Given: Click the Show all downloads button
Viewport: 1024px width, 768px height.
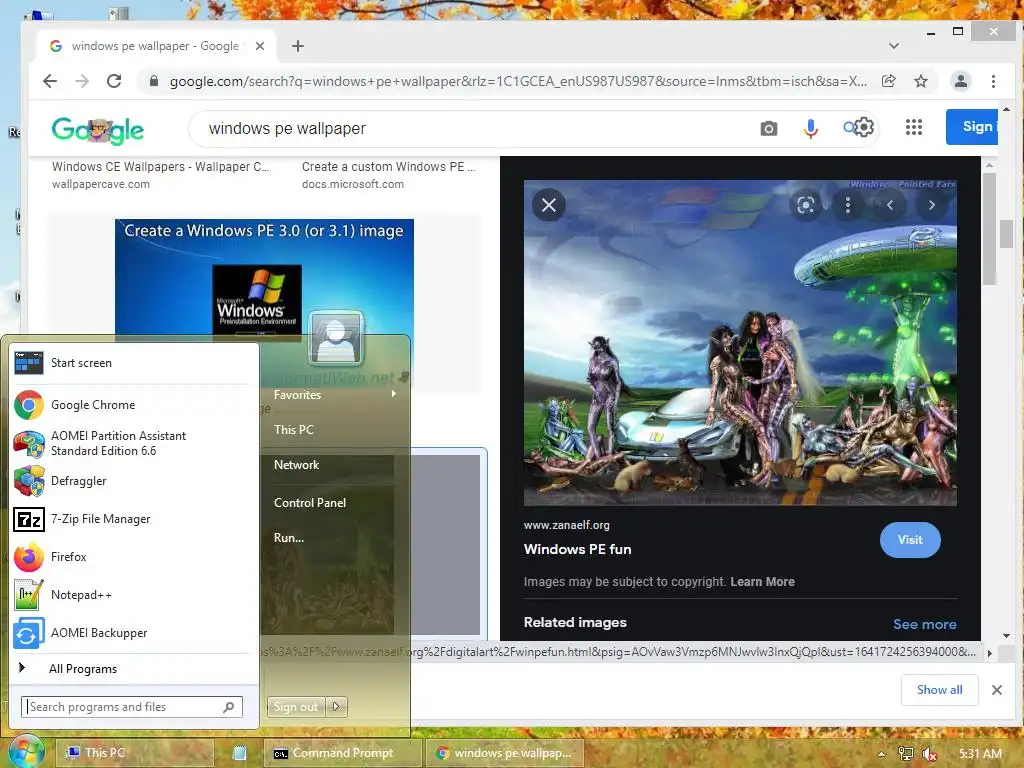Looking at the screenshot, I should point(939,690).
